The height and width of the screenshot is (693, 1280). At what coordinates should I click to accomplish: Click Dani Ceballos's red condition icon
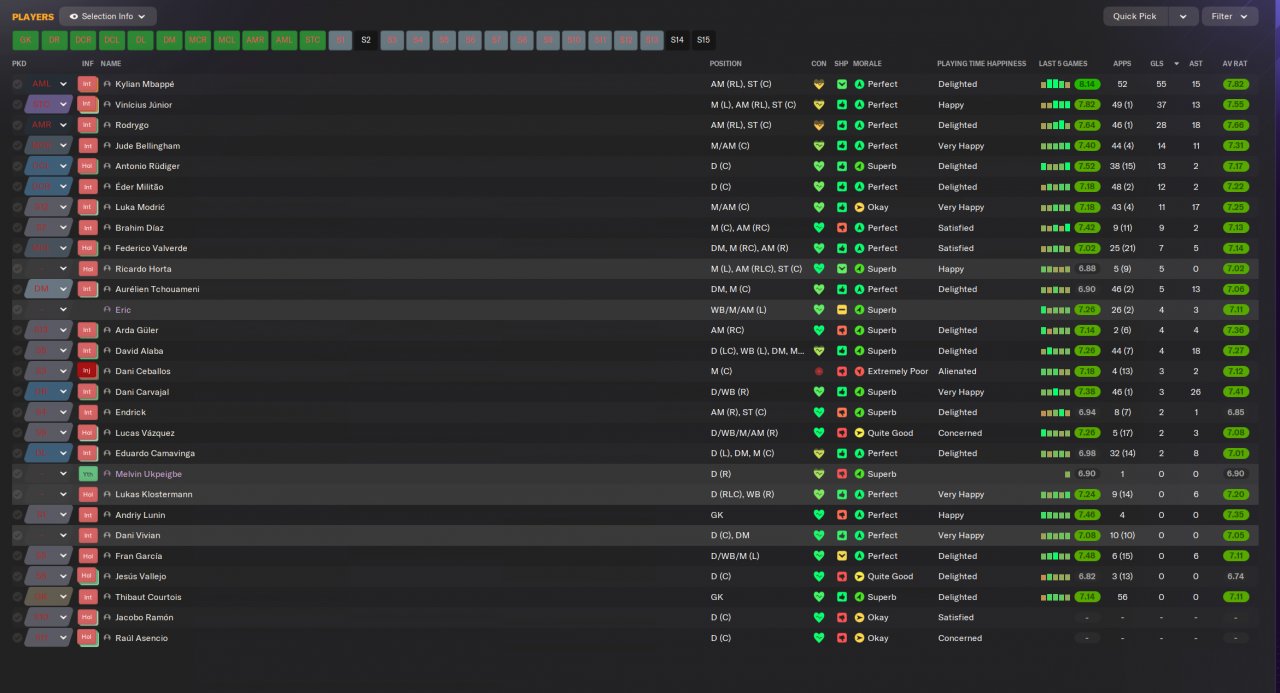(819, 371)
